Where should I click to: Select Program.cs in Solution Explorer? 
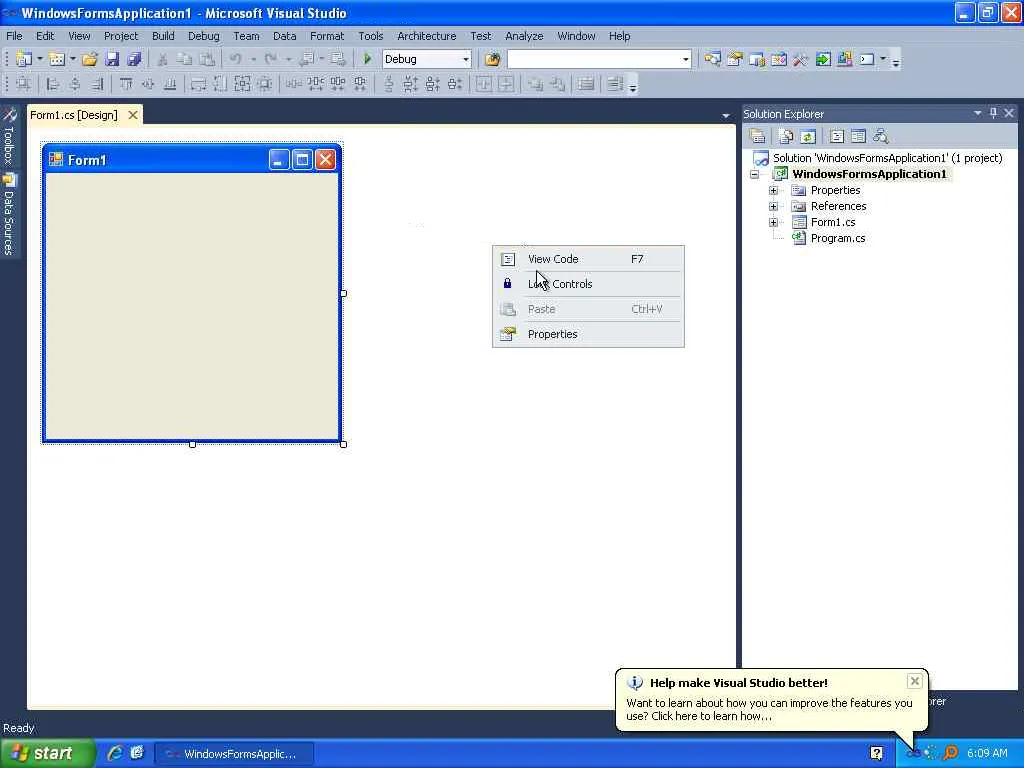838,238
